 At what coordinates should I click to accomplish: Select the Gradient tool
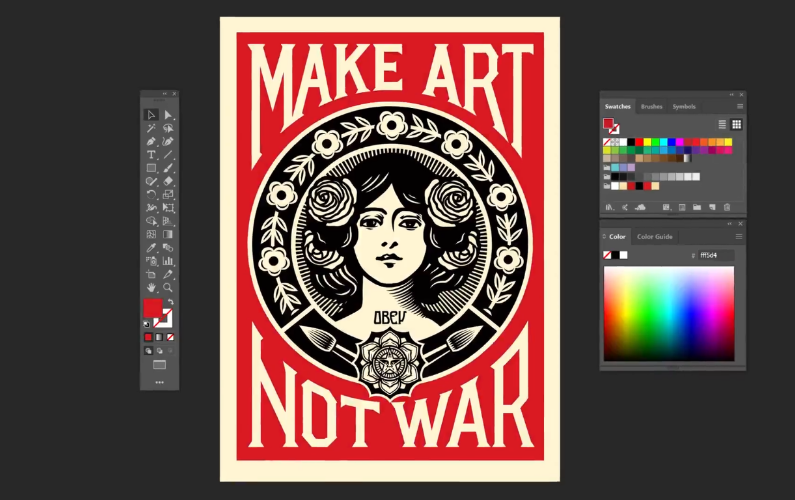168,234
